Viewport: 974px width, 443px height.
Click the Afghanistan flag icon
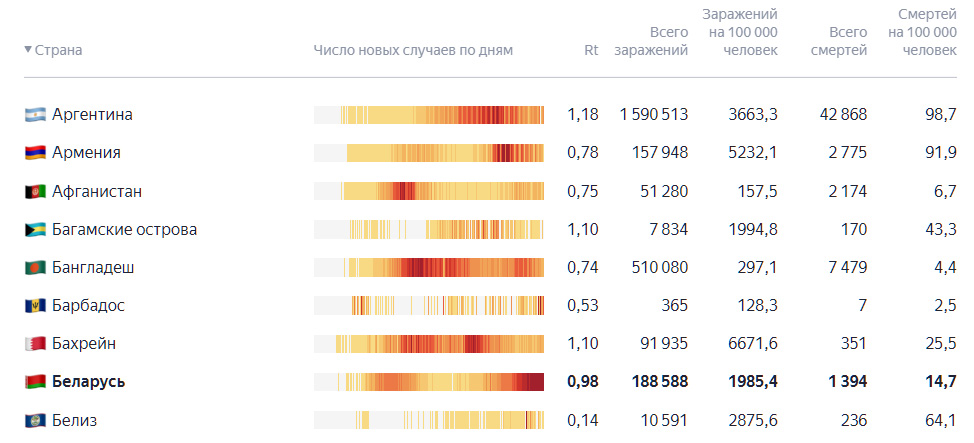pos(35,191)
